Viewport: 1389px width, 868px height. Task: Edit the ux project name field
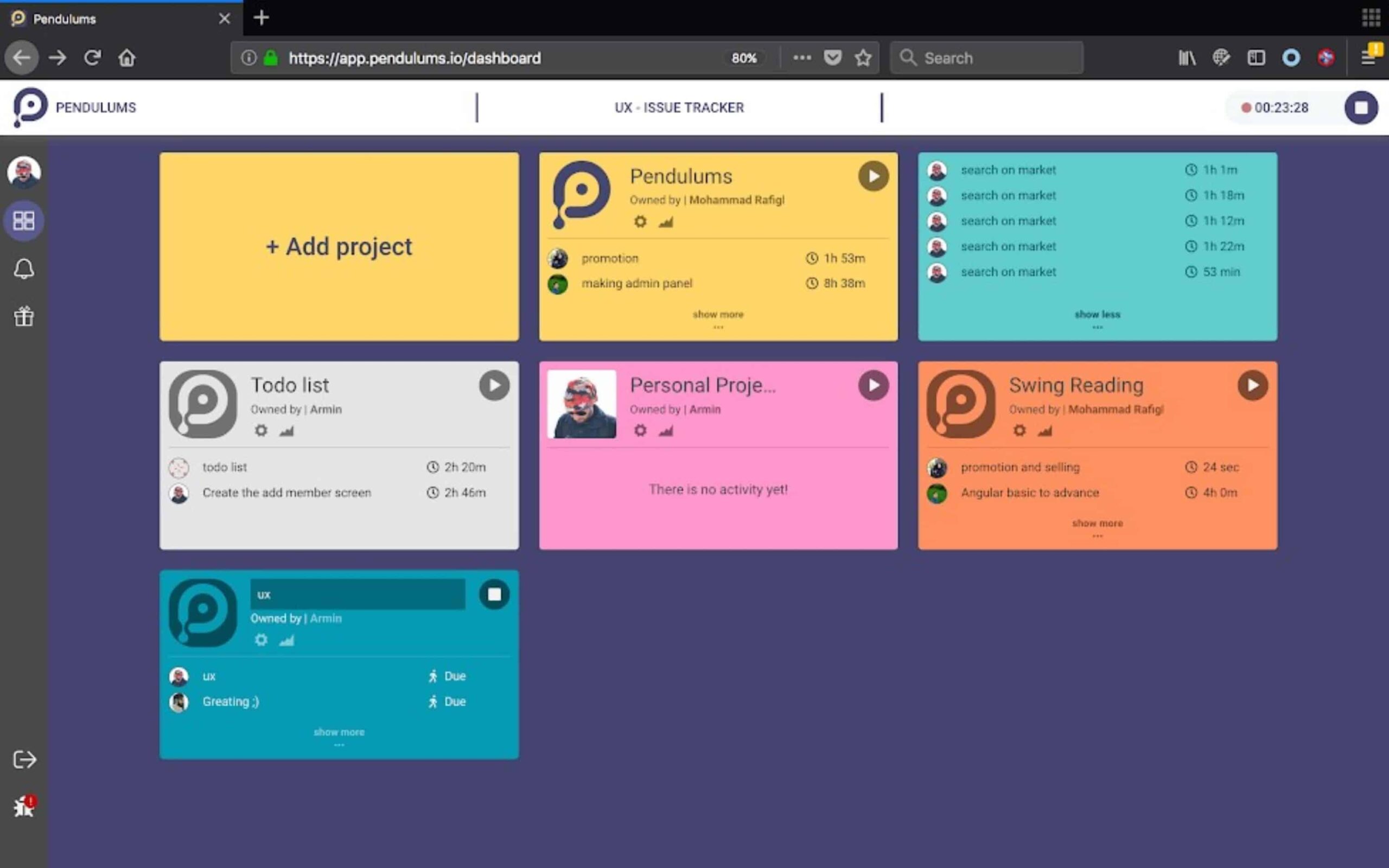[x=358, y=594]
